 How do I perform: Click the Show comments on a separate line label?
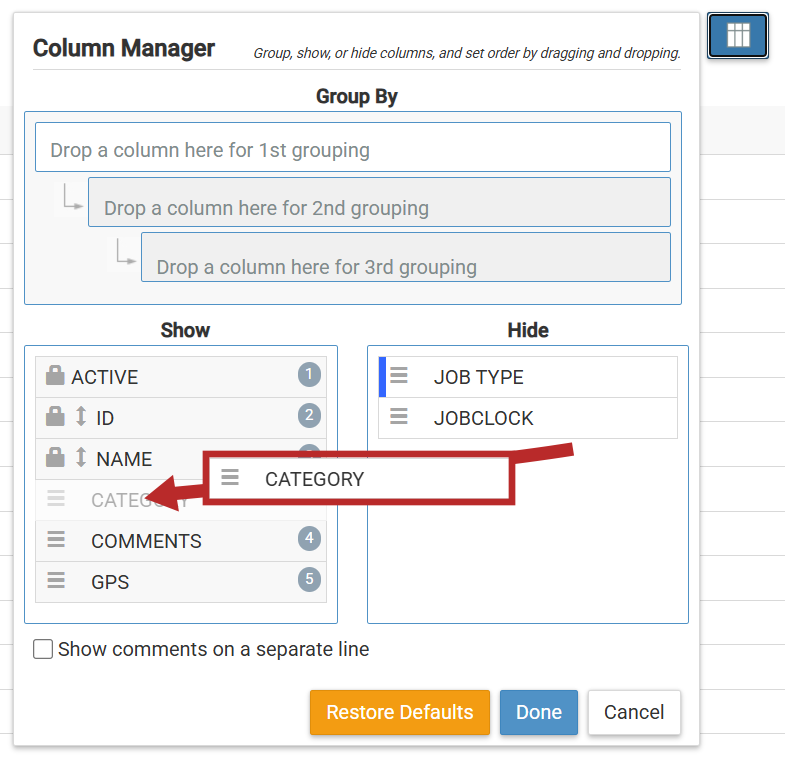point(214,649)
